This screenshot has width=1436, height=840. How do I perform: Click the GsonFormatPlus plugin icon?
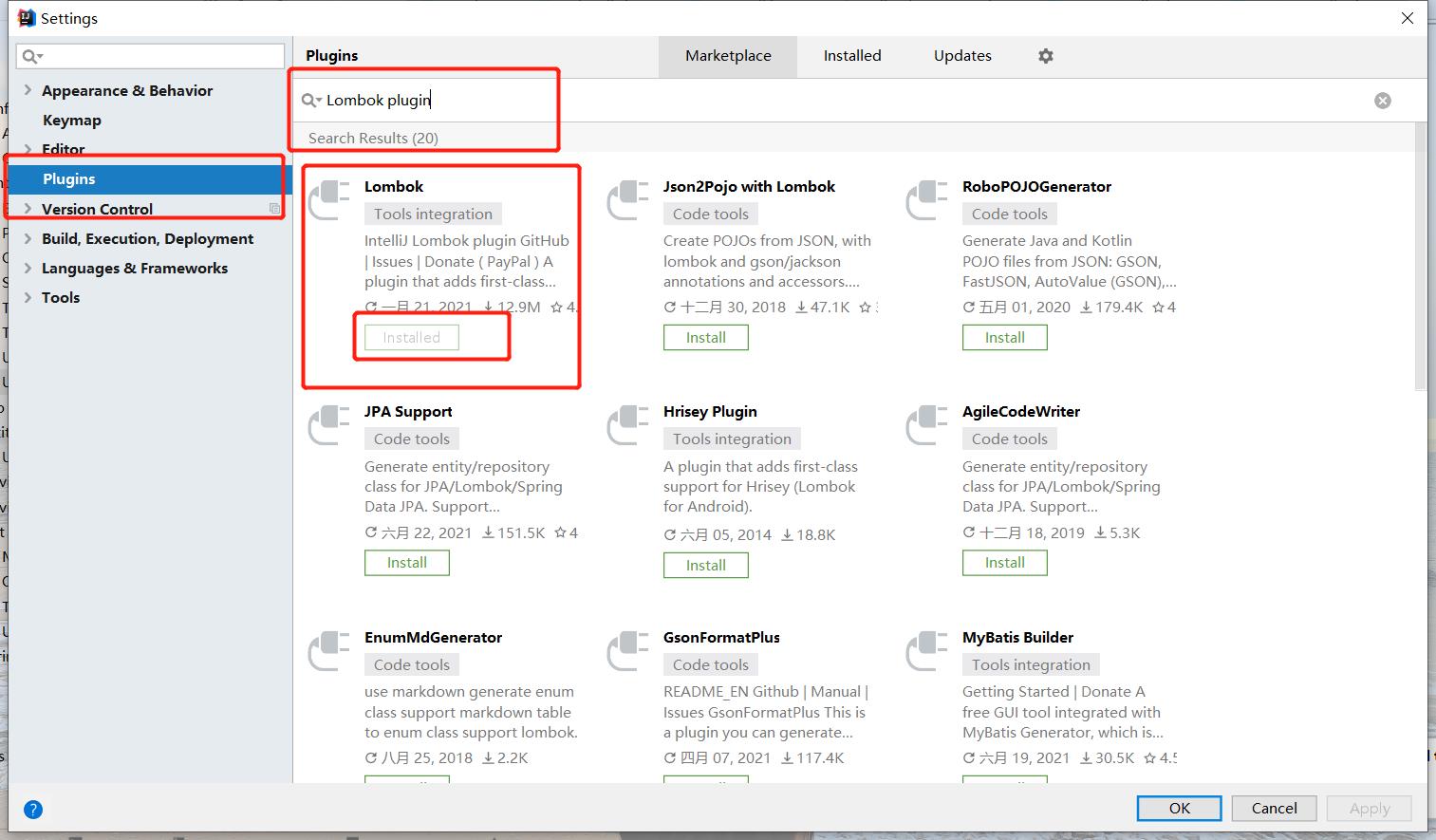628,651
